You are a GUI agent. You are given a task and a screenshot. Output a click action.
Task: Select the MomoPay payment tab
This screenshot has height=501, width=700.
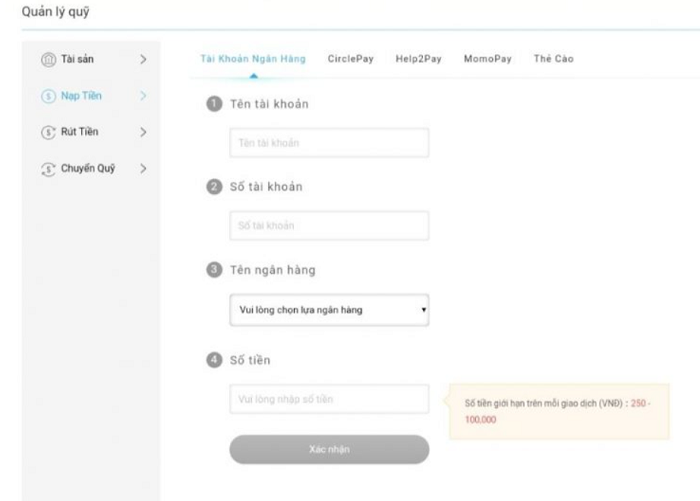487,59
